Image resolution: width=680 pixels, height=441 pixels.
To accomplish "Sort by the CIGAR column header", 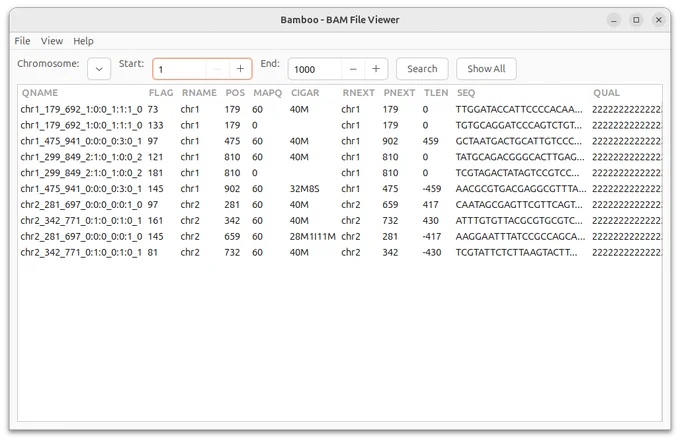I will (x=305, y=93).
